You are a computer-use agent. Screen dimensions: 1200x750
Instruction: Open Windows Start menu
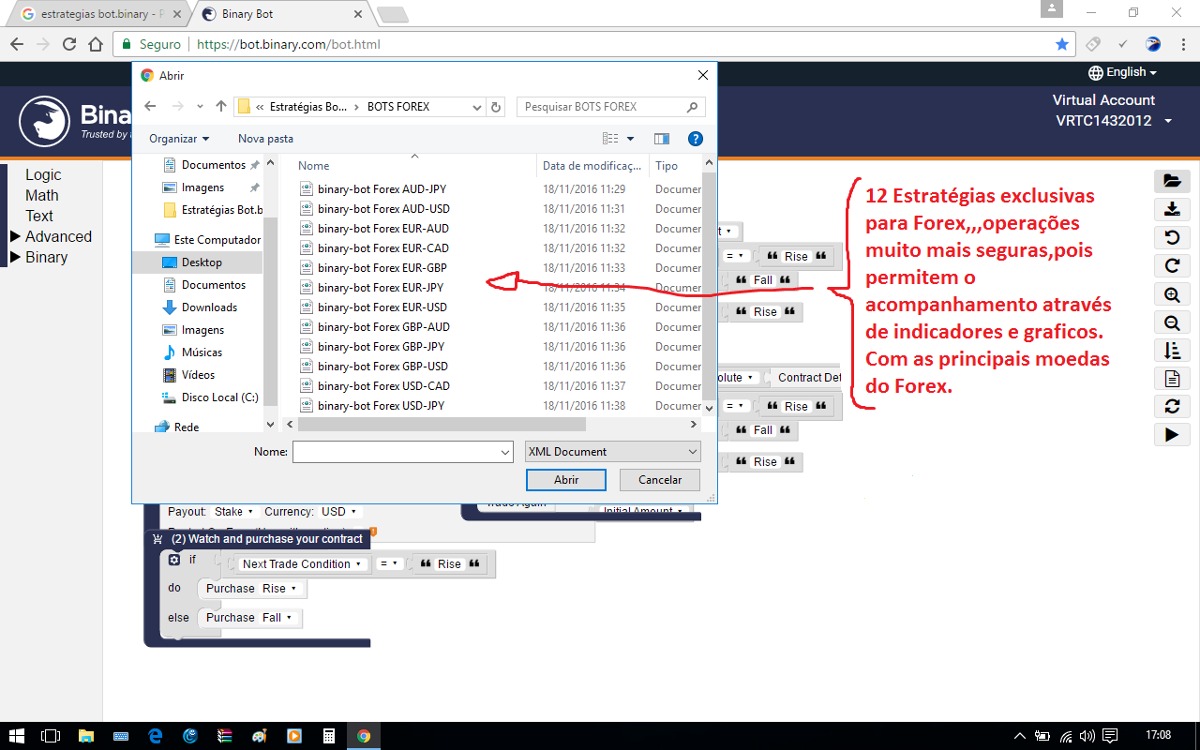(17, 736)
